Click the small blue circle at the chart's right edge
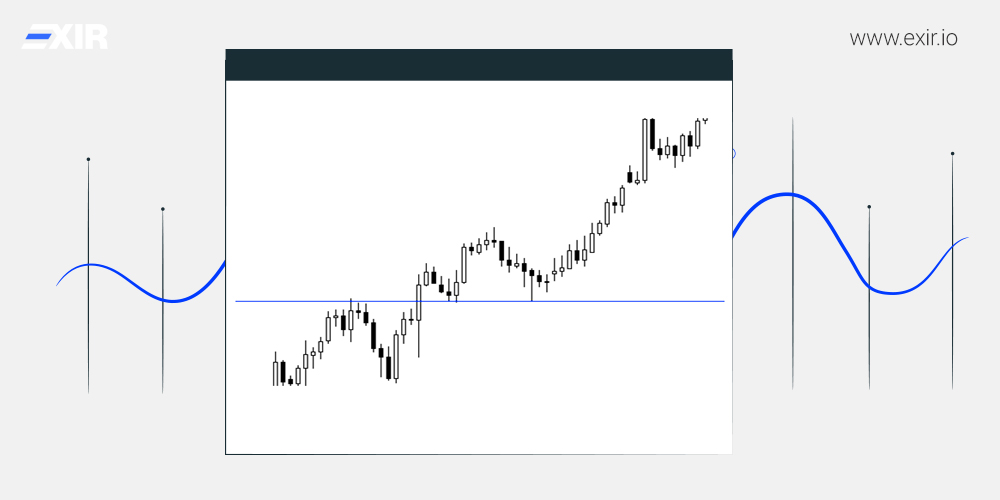 [733, 154]
